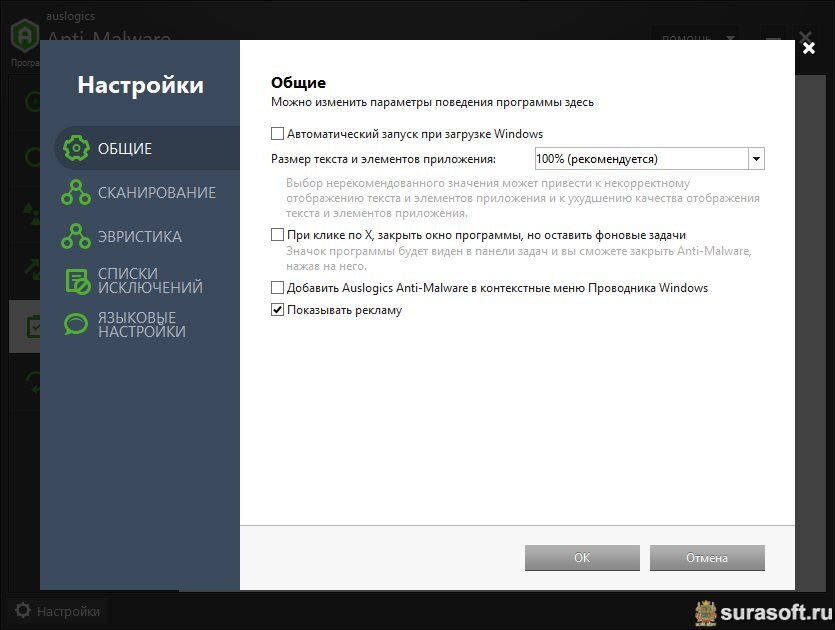The height and width of the screenshot is (630, 835).
Task: Click the Heuristics icon next to ЭВРИСТИКА
Action: click(x=76, y=236)
